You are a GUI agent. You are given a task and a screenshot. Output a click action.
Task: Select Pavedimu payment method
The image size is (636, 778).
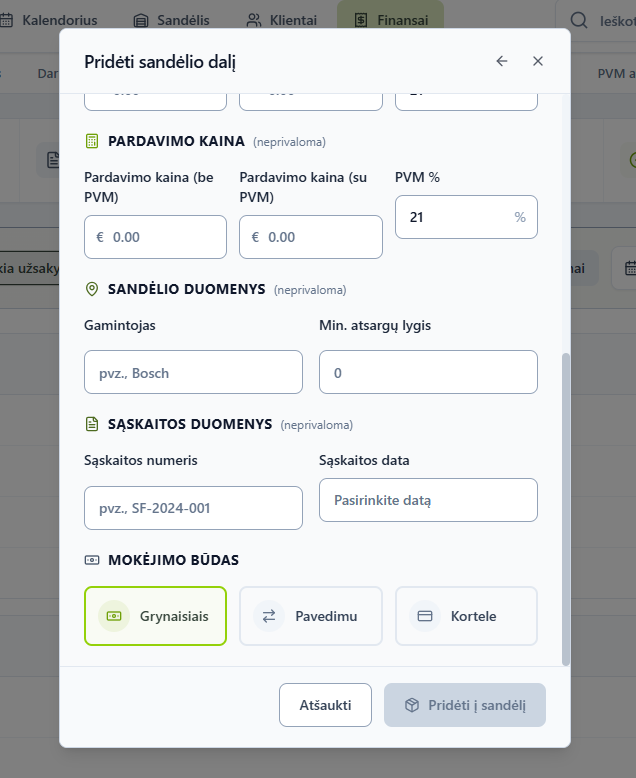coord(311,616)
